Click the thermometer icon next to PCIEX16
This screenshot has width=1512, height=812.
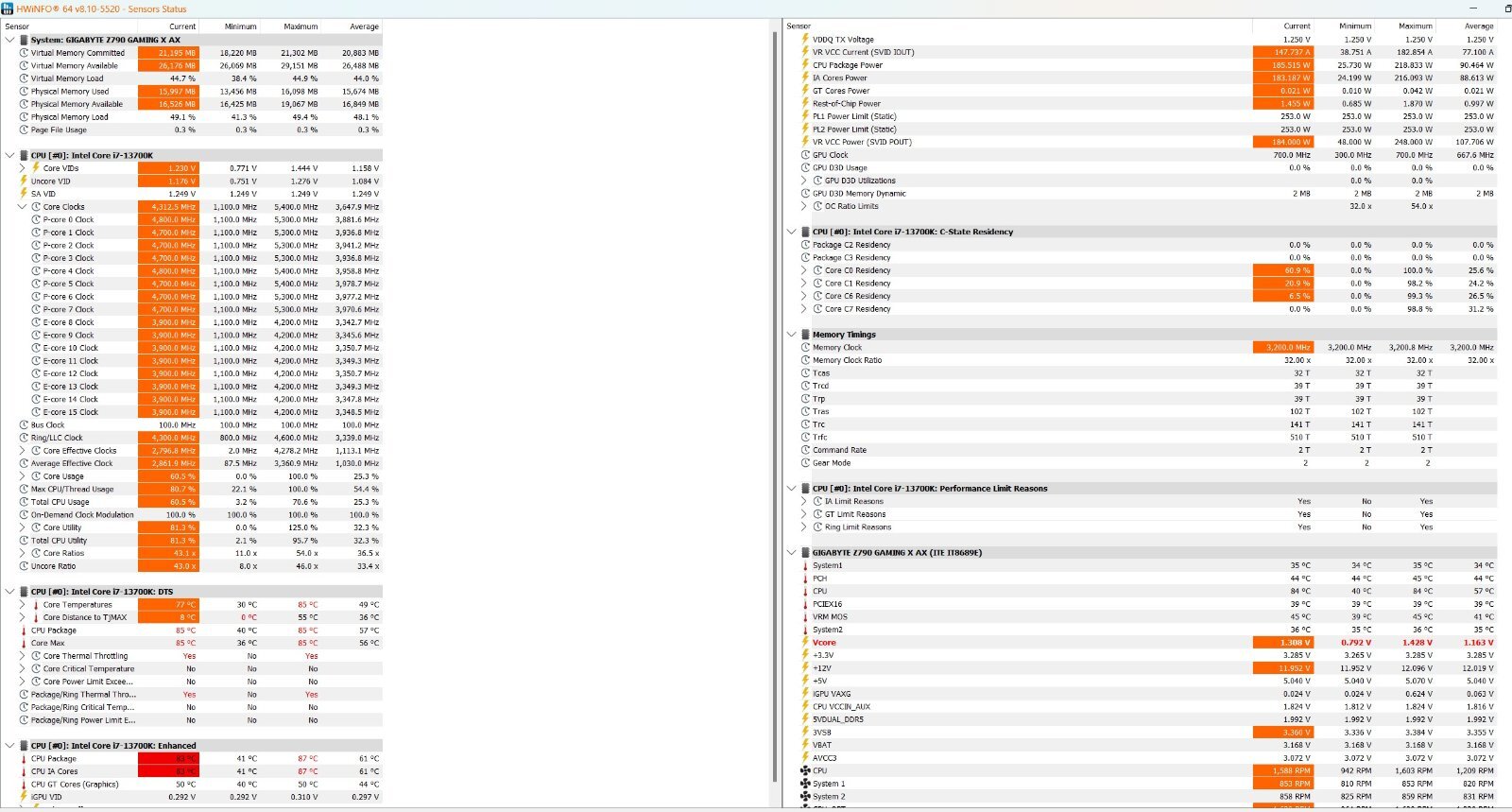(x=805, y=604)
